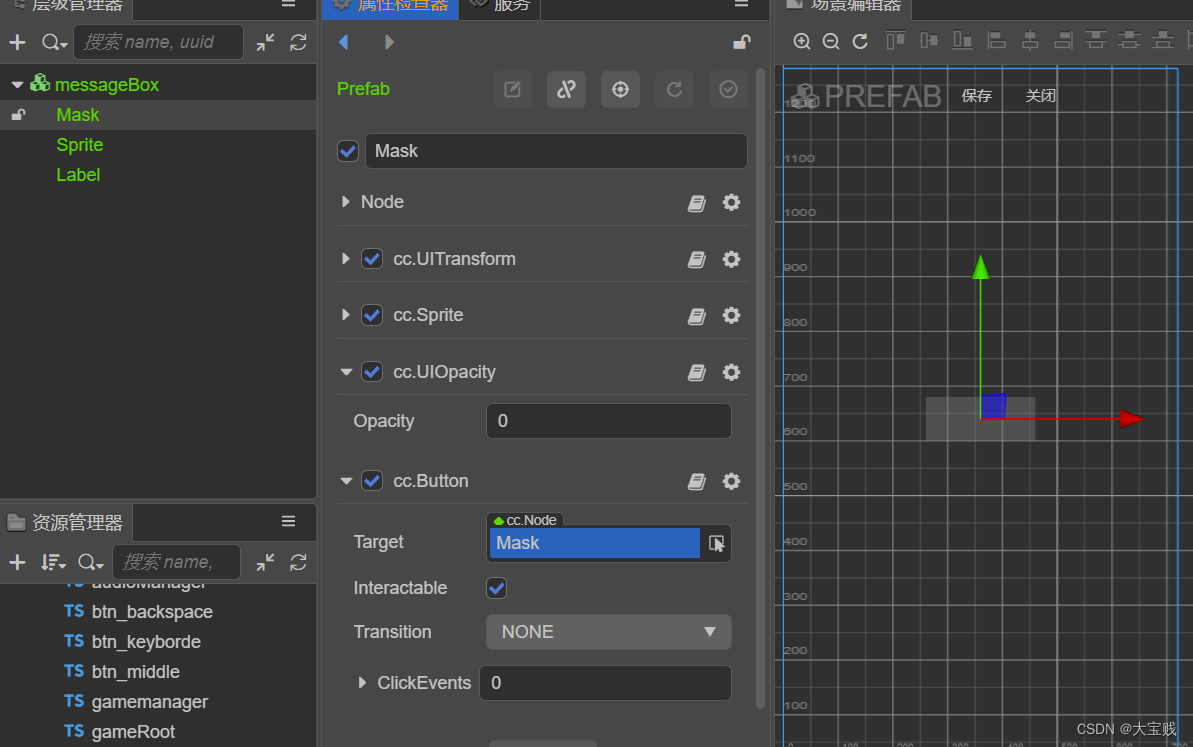Click the locate prefab asset icon
Screen dimensions: 1193x747
pos(620,90)
